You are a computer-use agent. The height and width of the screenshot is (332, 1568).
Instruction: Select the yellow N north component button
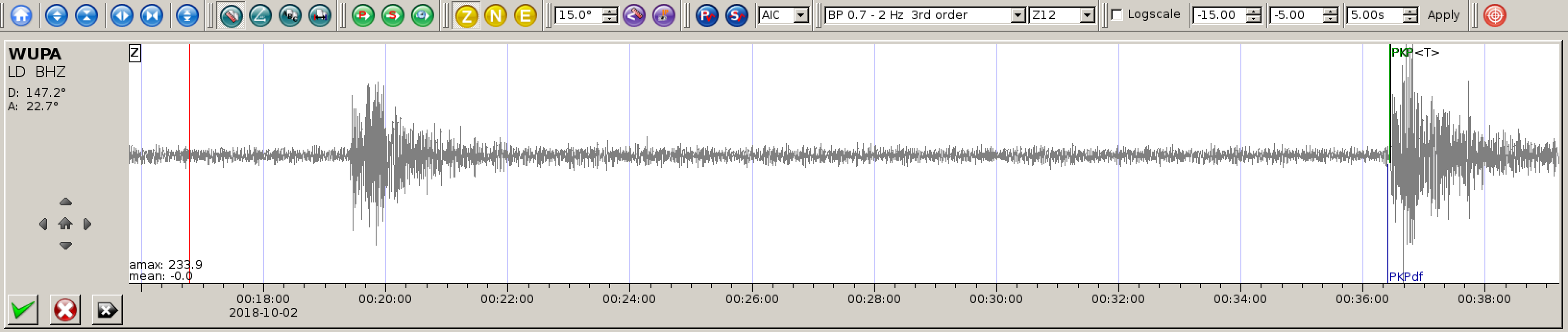(x=496, y=15)
